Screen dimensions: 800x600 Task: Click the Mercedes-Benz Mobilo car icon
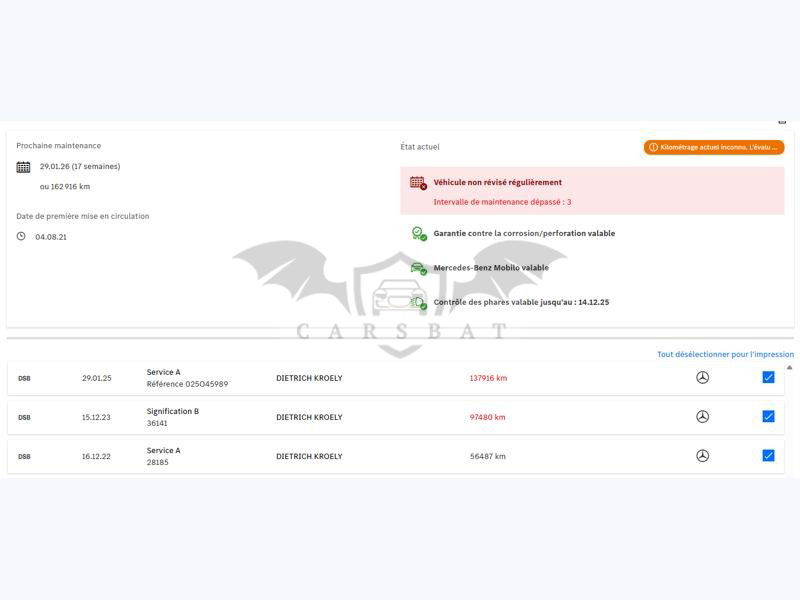[418, 268]
